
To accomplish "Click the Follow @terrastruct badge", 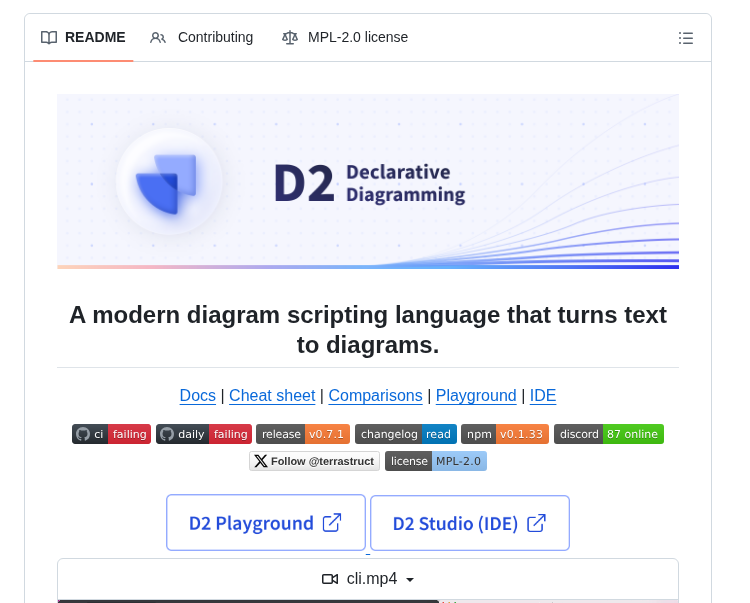I will coord(314,461).
